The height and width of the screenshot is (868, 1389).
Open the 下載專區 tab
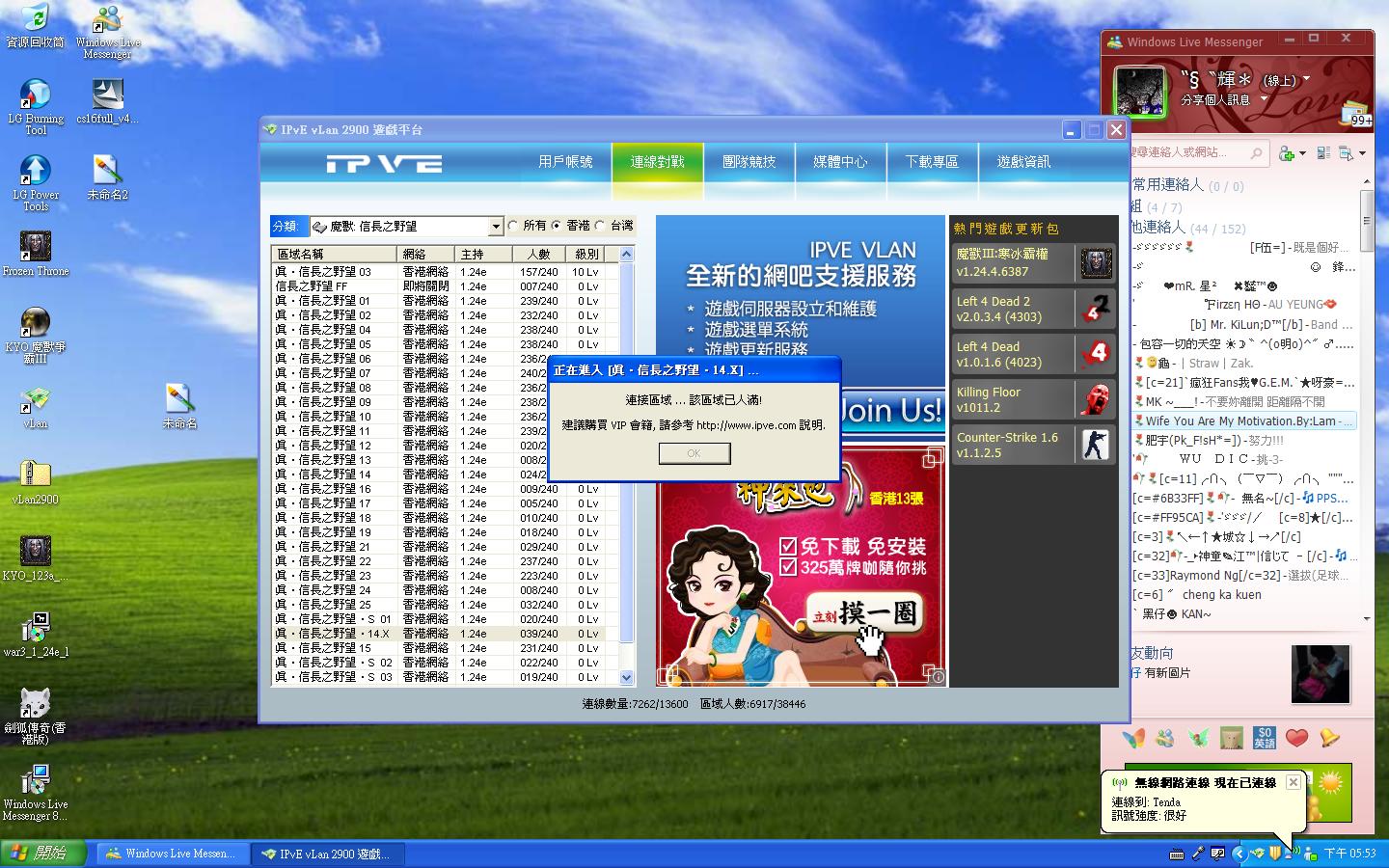point(932,162)
